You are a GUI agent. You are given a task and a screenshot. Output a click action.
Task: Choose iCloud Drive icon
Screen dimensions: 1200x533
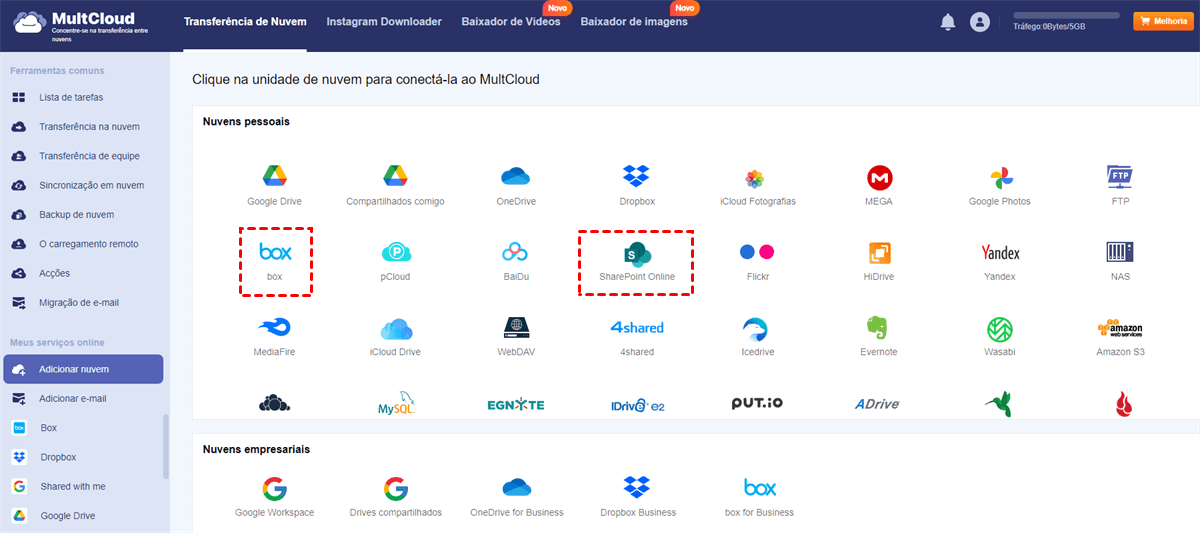[x=395, y=328]
